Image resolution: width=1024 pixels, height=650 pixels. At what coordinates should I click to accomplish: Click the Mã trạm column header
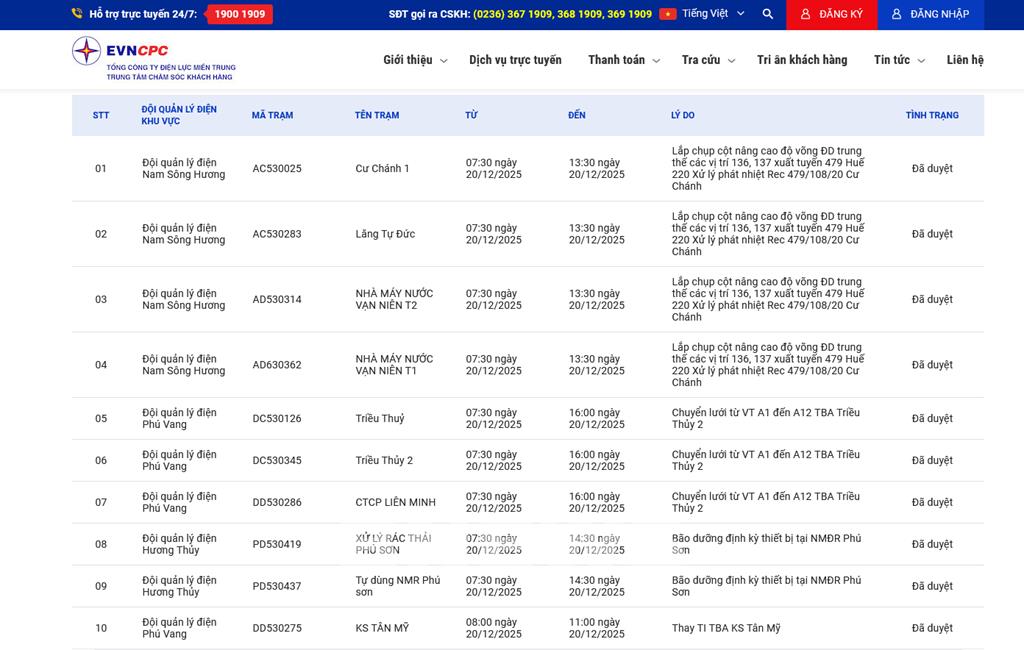point(272,115)
